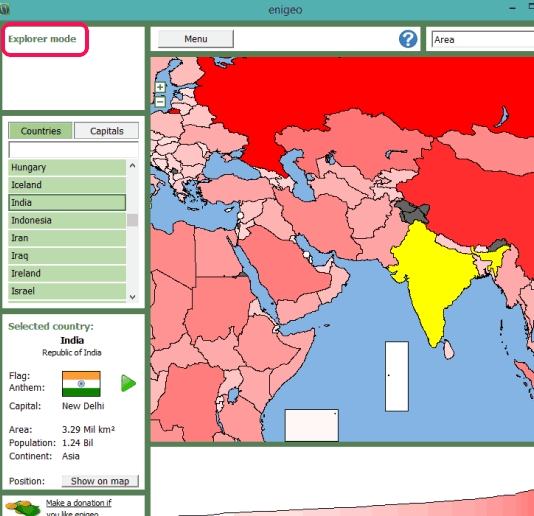Minimize the enigeo window
Screen dimensions: 534x516
[x=513, y=8]
